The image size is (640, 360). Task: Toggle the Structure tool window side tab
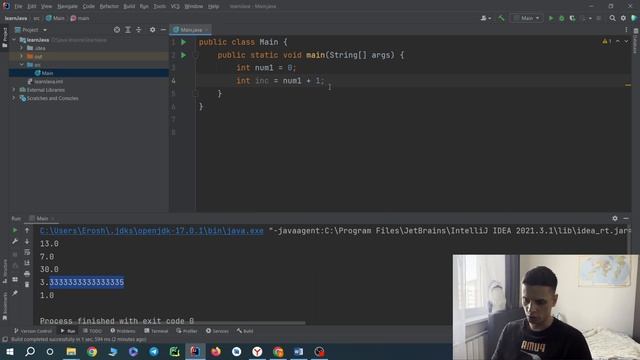pos(4,271)
